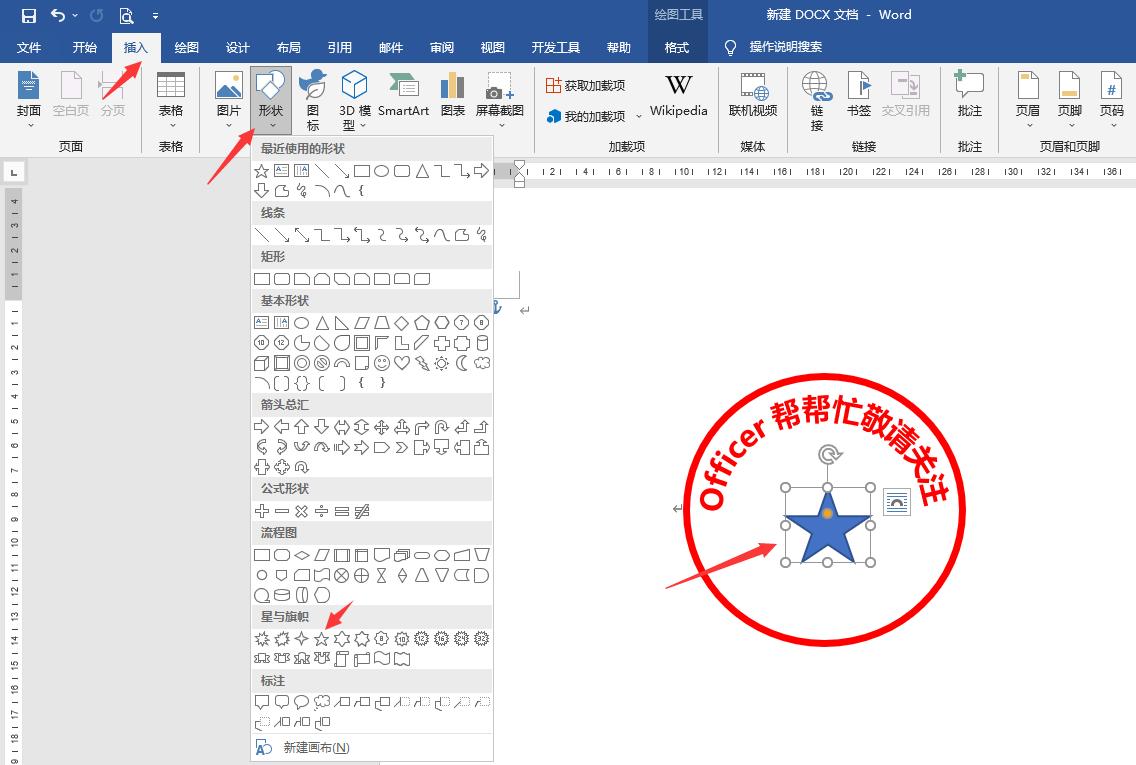Click the 屏幕截图 screenshot tool
Image resolution: width=1136 pixels, height=765 pixels.
[x=501, y=95]
